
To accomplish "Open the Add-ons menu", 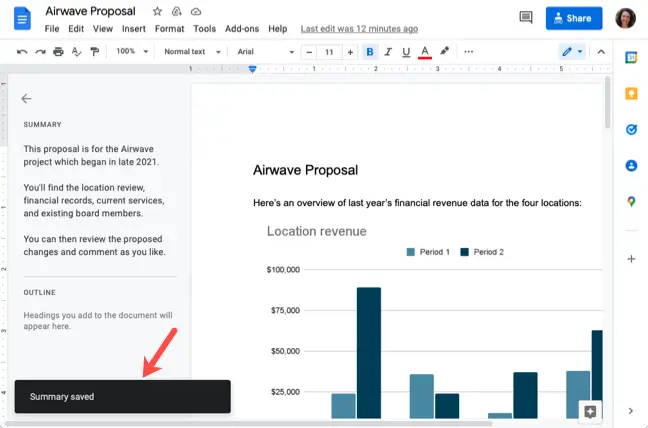I will point(242,29).
